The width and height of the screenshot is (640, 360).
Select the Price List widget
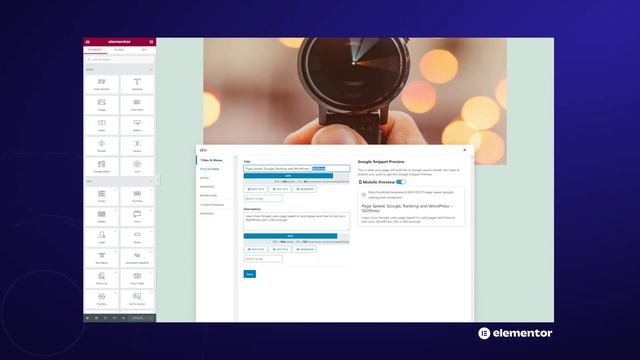point(102,279)
